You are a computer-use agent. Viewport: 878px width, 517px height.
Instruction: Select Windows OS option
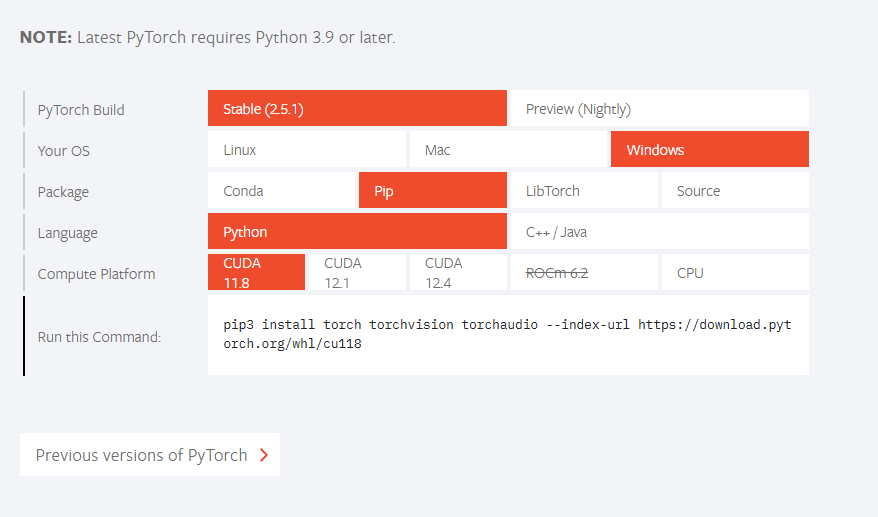[x=709, y=150]
